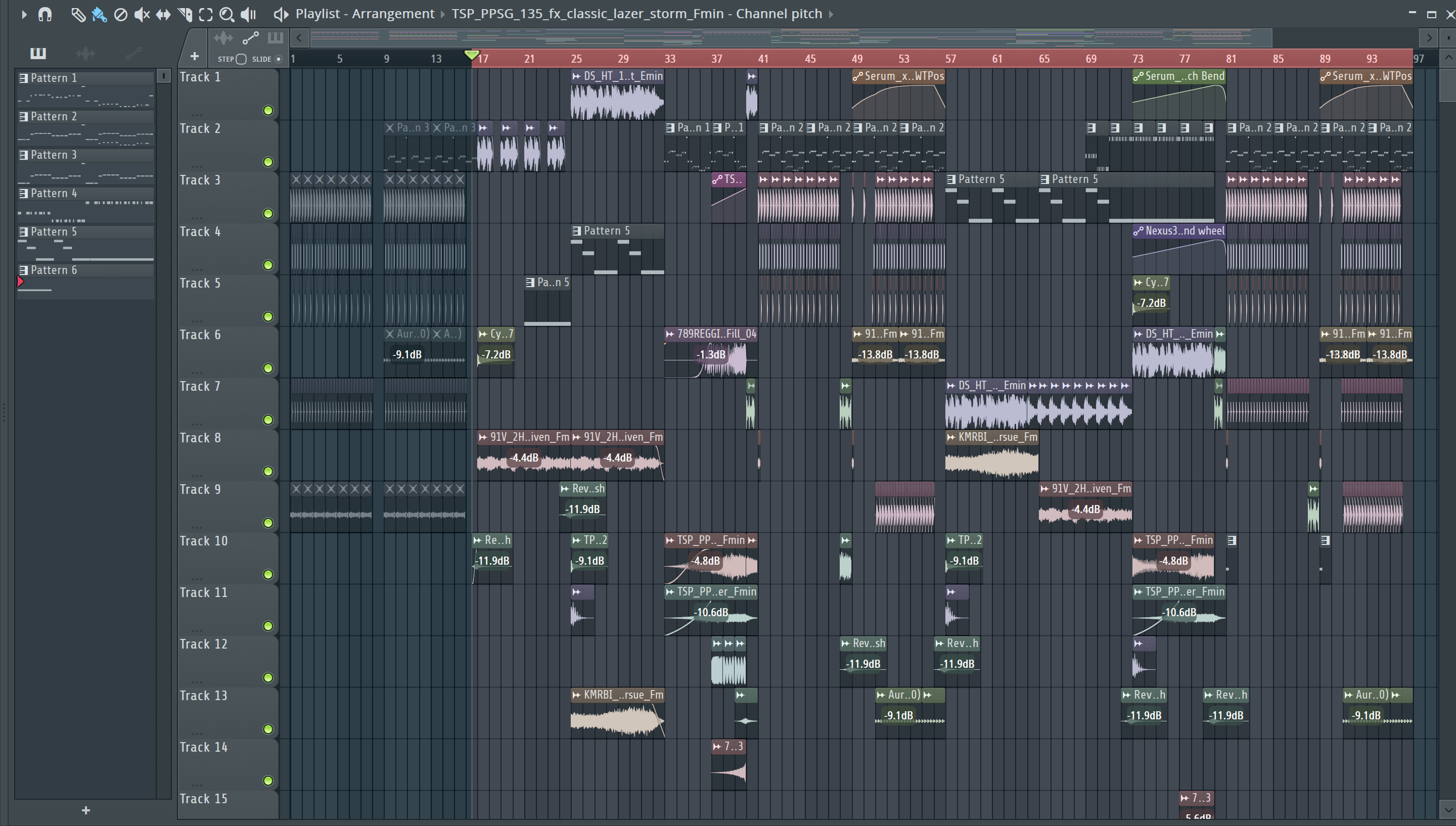Open Pattern 6 menu icon in picker
The height and width of the screenshot is (826, 1456).
point(23,270)
